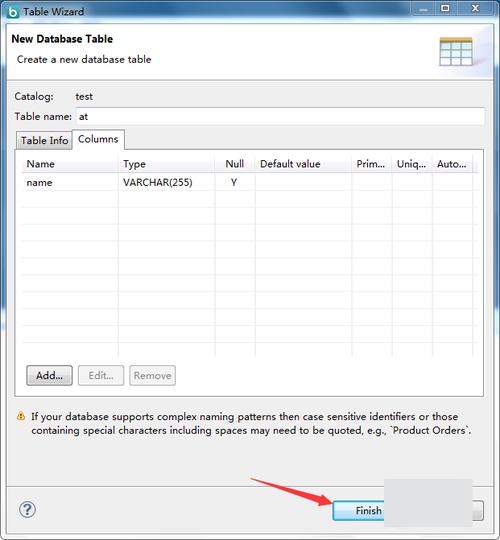
Task: Click the warning icon beside naming note
Action: (x=21, y=416)
